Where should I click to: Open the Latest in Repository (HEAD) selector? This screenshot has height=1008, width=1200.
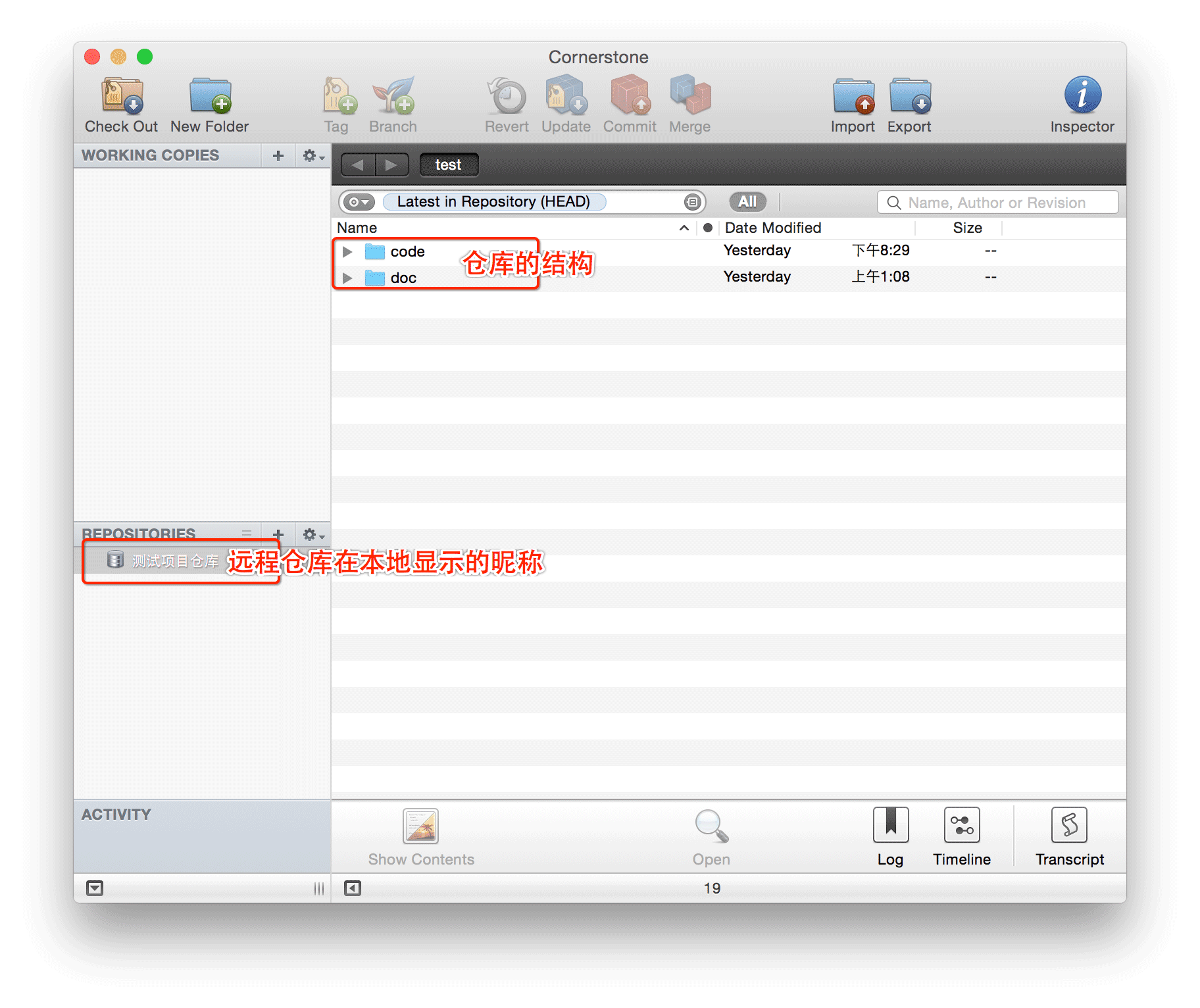(493, 202)
